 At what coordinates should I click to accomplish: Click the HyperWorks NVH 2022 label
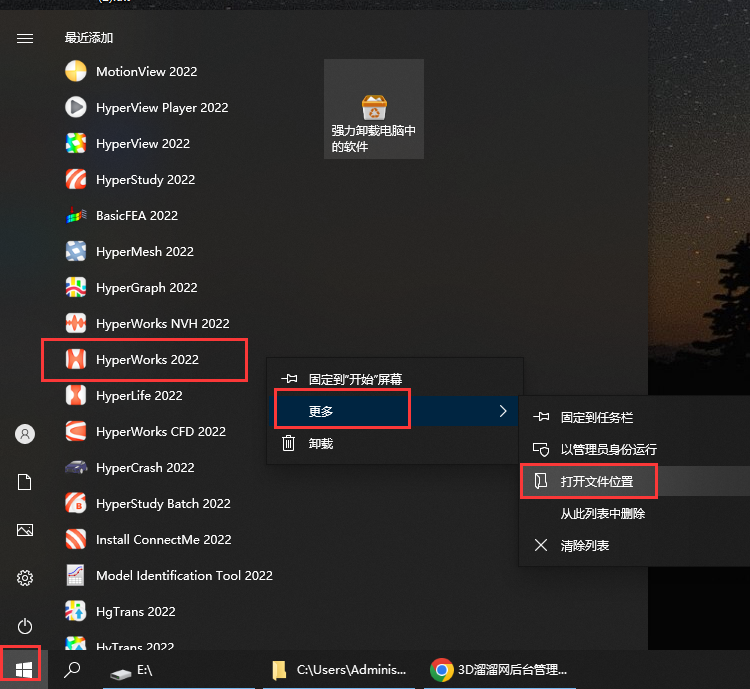pyautogui.click(x=163, y=324)
